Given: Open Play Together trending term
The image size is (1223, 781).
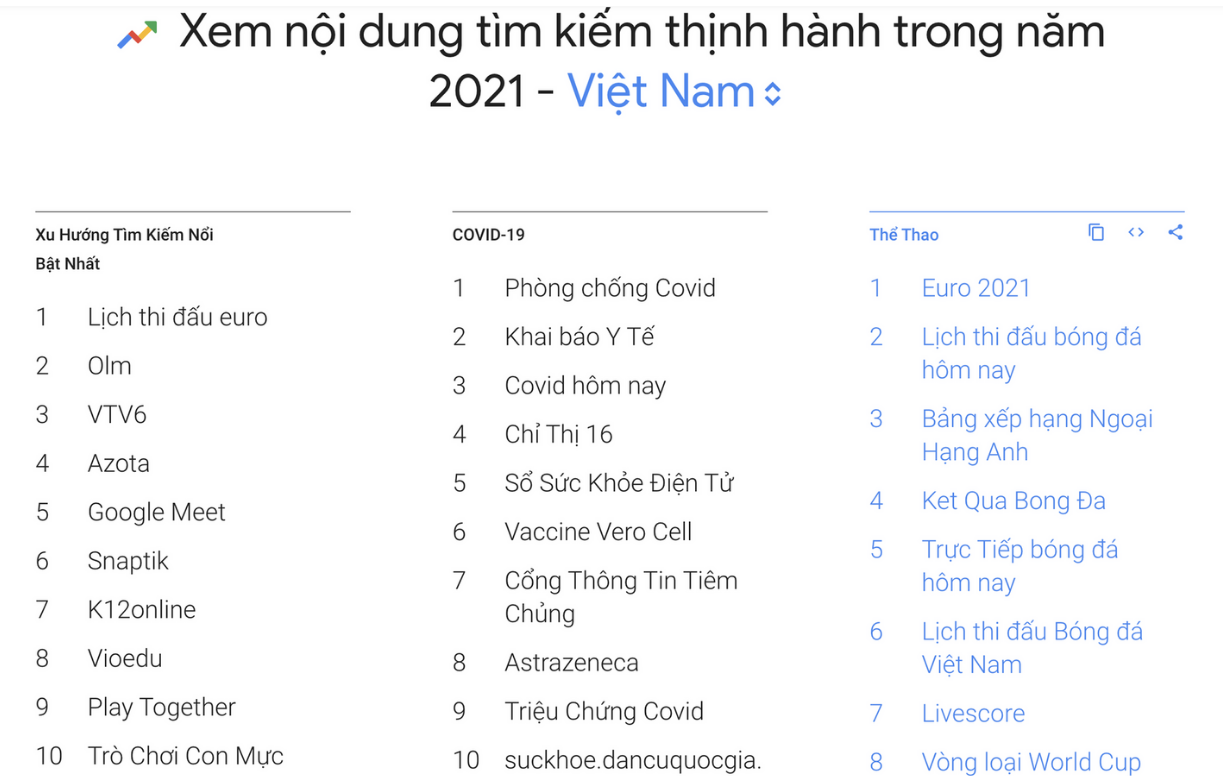Looking at the screenshot, I should pyautogui.click(x=162, y=708).
